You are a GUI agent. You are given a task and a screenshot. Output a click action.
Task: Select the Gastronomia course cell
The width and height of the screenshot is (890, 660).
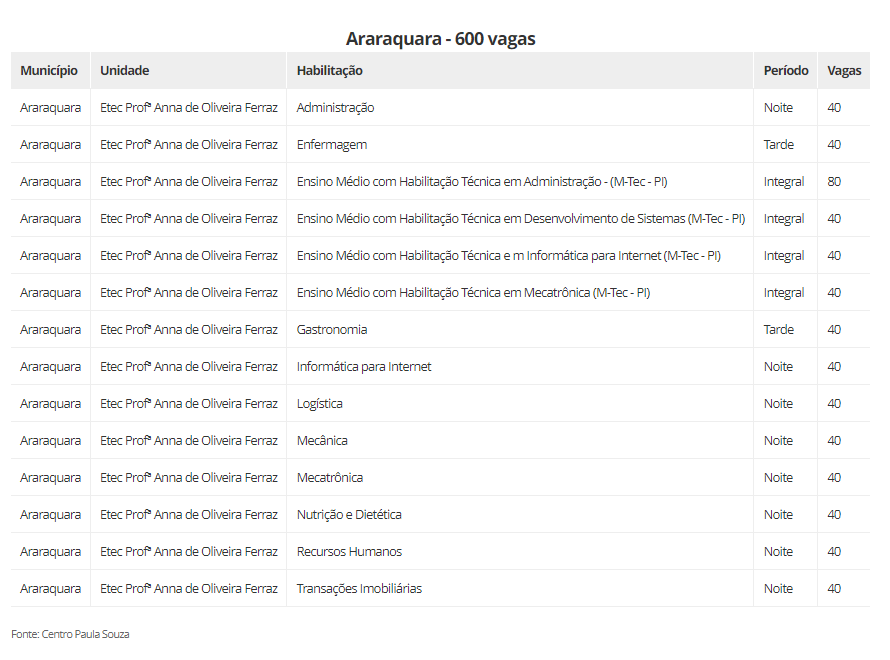(x=332, y=330)
